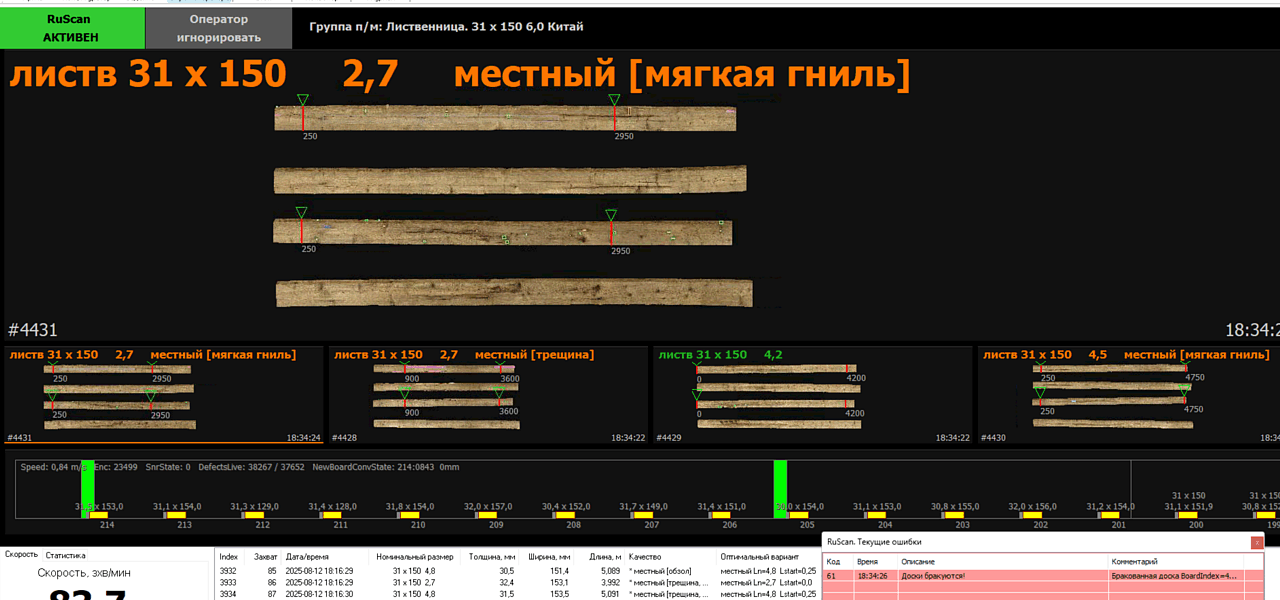
Task: Toggle the Оператор игнорировать button
Action: pyautogui.click(x=219, y=28)
